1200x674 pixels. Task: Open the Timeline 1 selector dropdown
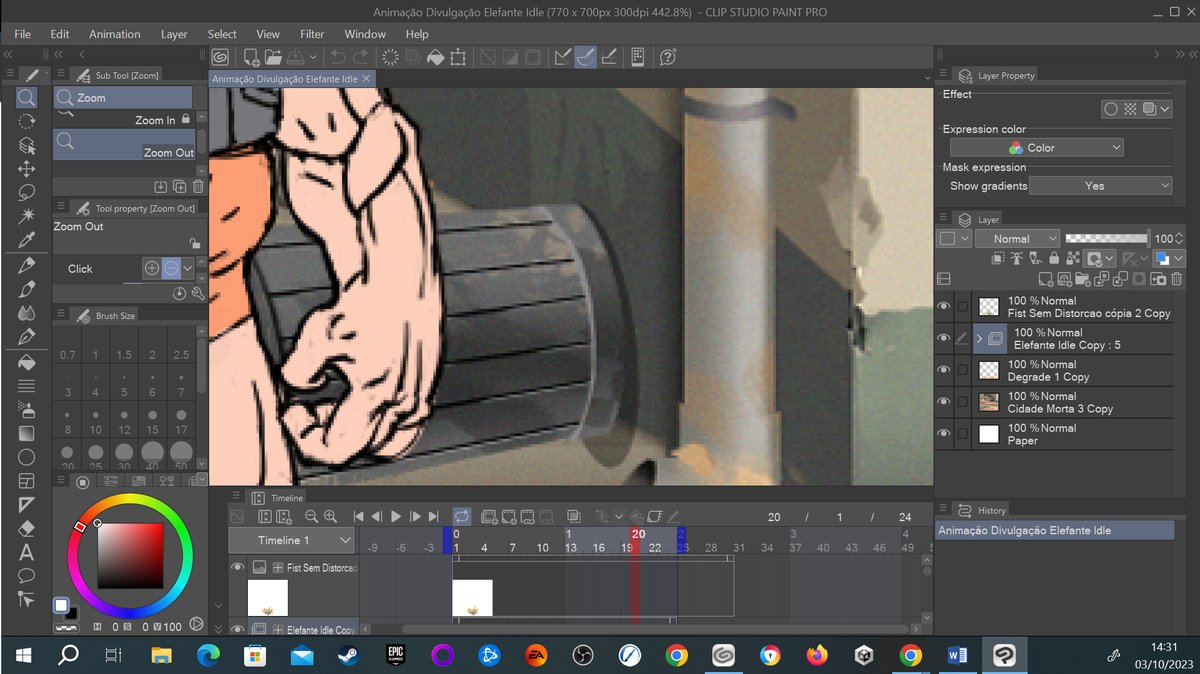click(x=291, y=540)
